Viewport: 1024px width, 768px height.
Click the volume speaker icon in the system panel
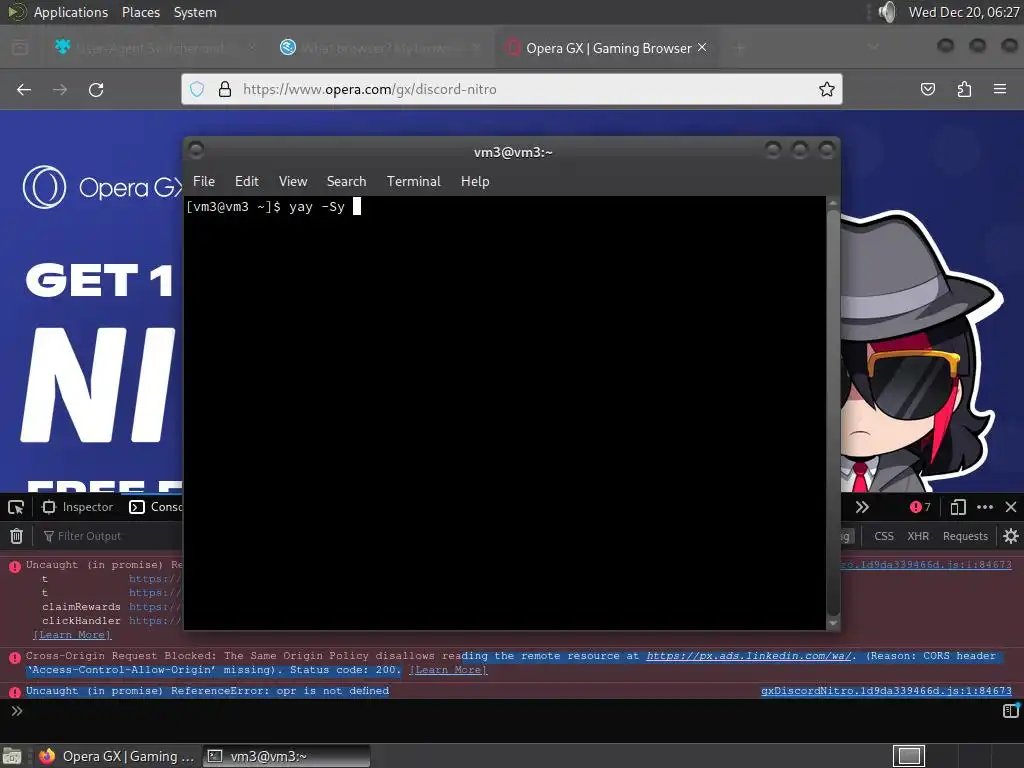point(887,12)
